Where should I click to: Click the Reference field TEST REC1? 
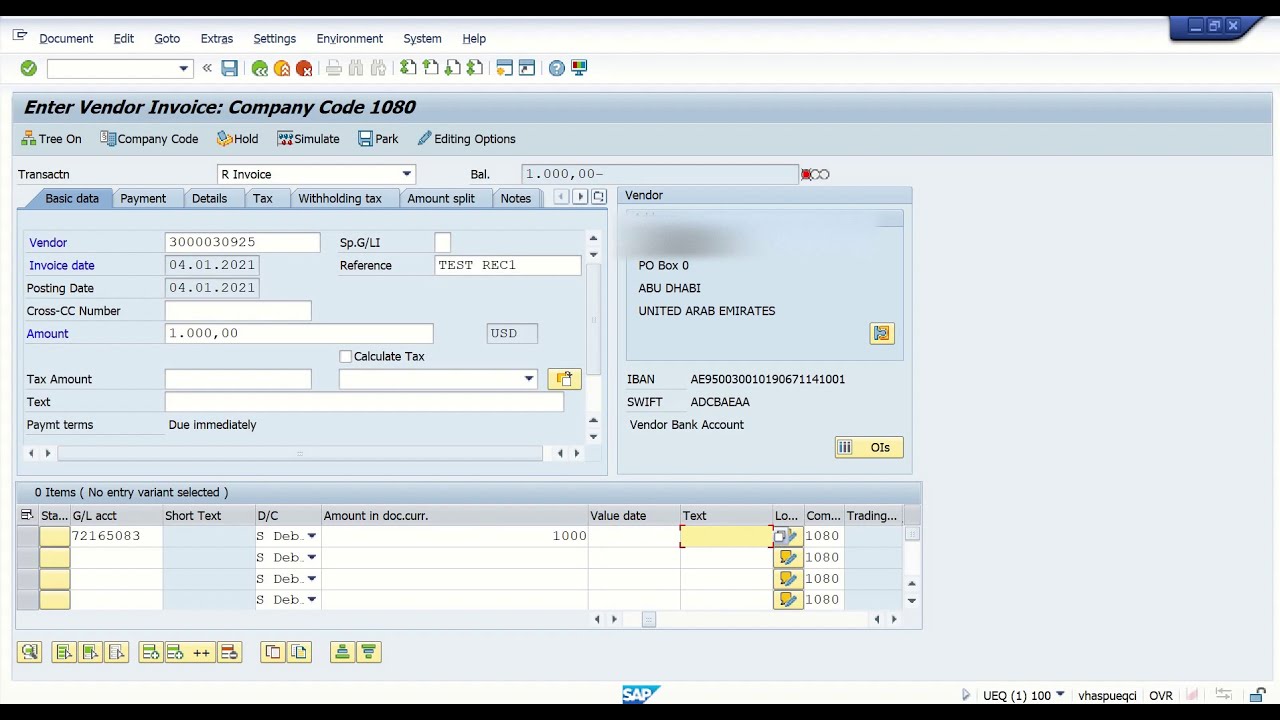point(508,265)
